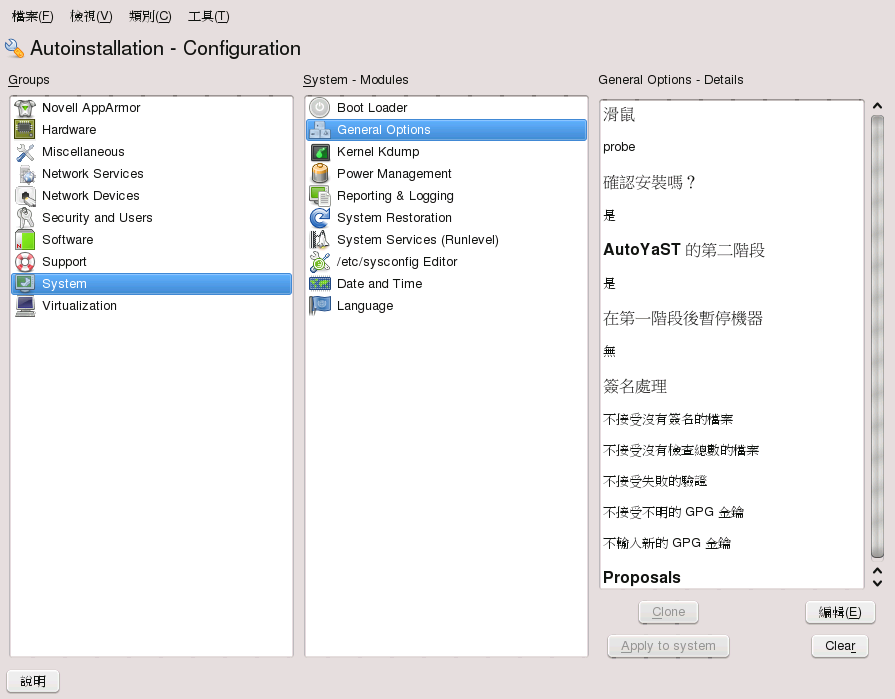Select the /etc/sysconfig Editor icon
The image size is (895, 699).
click(320, 261)
